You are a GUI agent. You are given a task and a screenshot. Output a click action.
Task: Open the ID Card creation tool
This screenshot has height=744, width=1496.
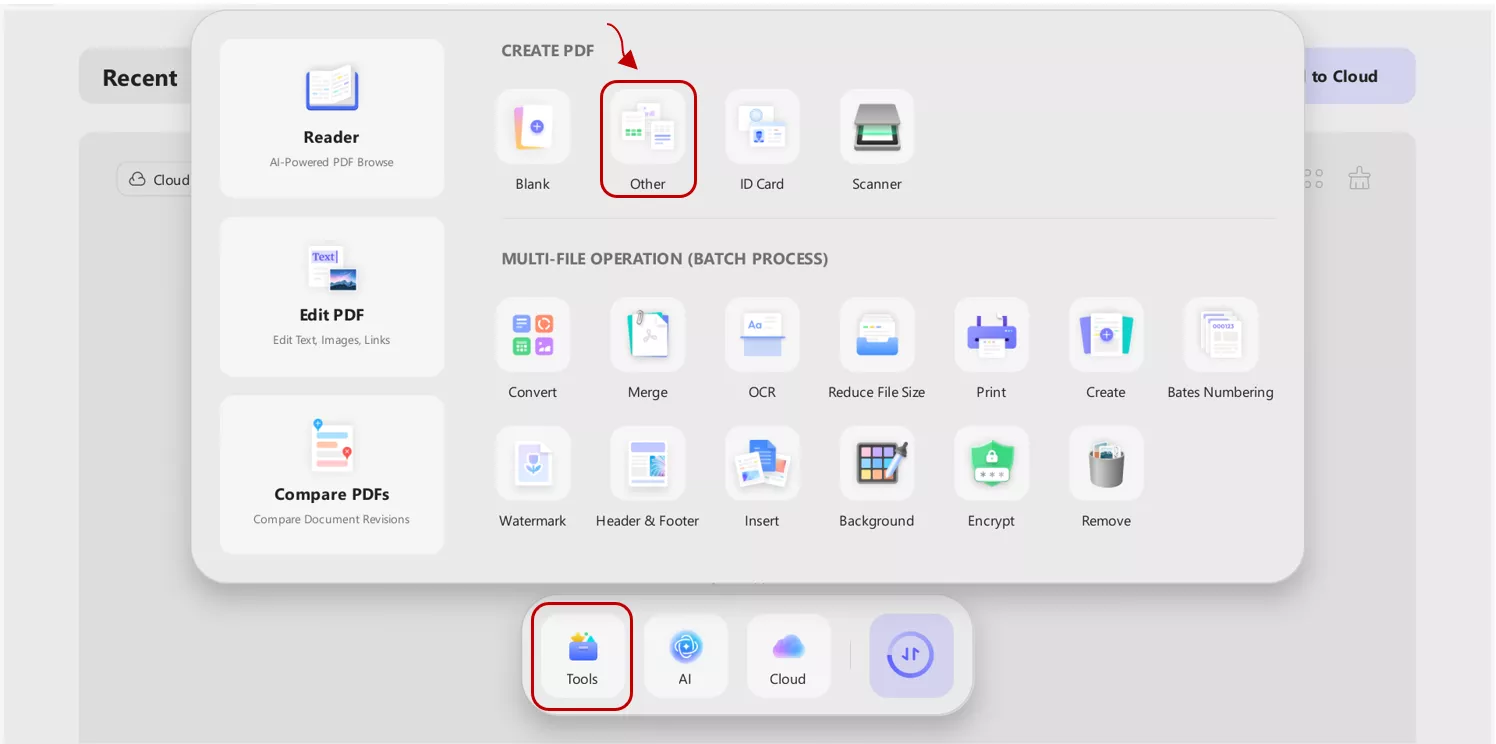pos(761,126)
